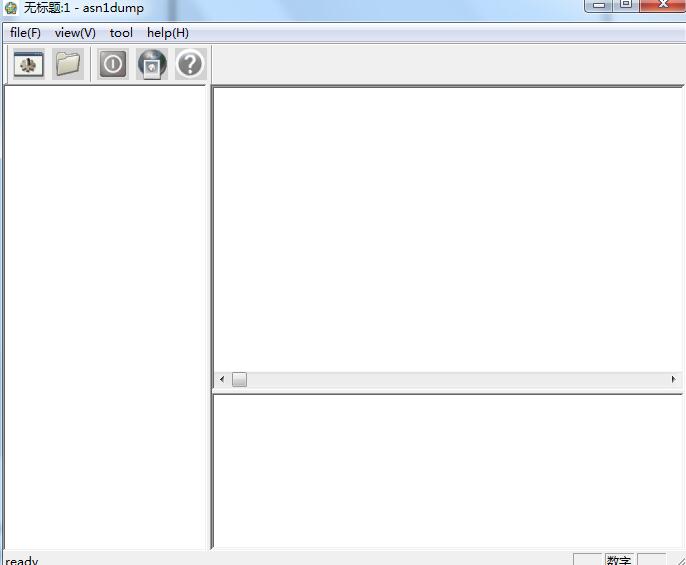Screen dimensions: 686x565
Task: Click the round power-style toolbar icon
Action: pyautogui.click(x=113, y=64)
